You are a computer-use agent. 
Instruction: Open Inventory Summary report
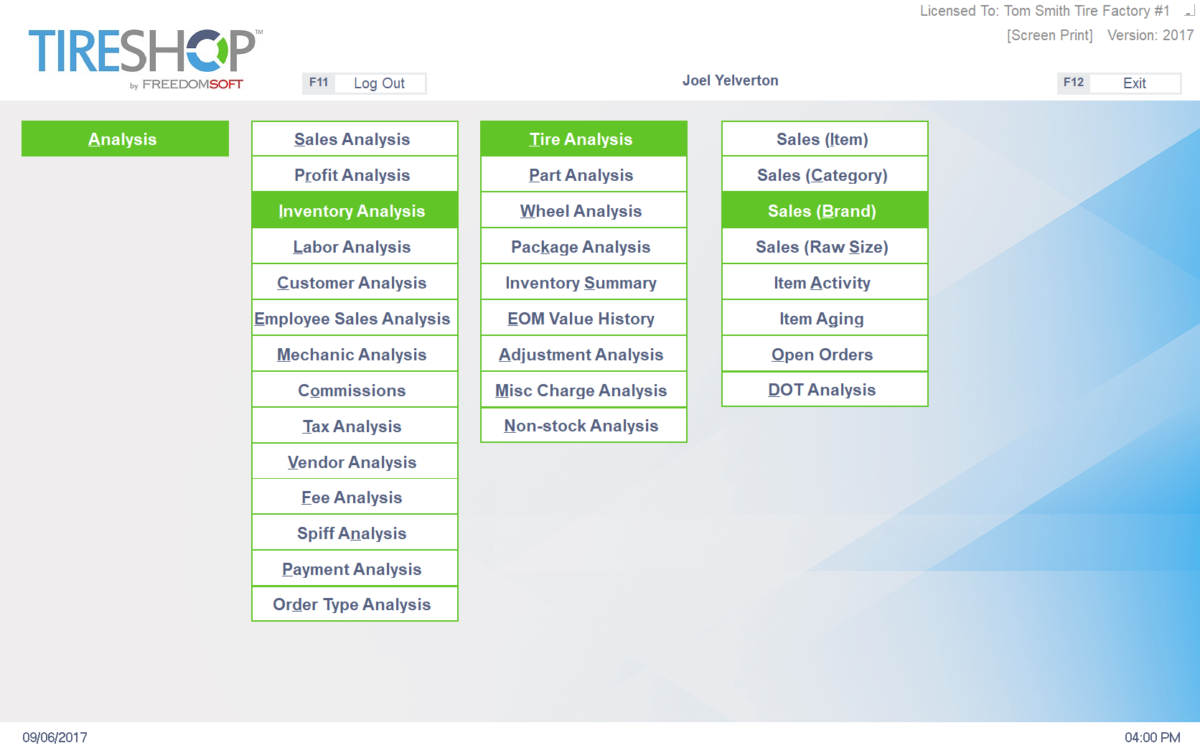(583, 283)
